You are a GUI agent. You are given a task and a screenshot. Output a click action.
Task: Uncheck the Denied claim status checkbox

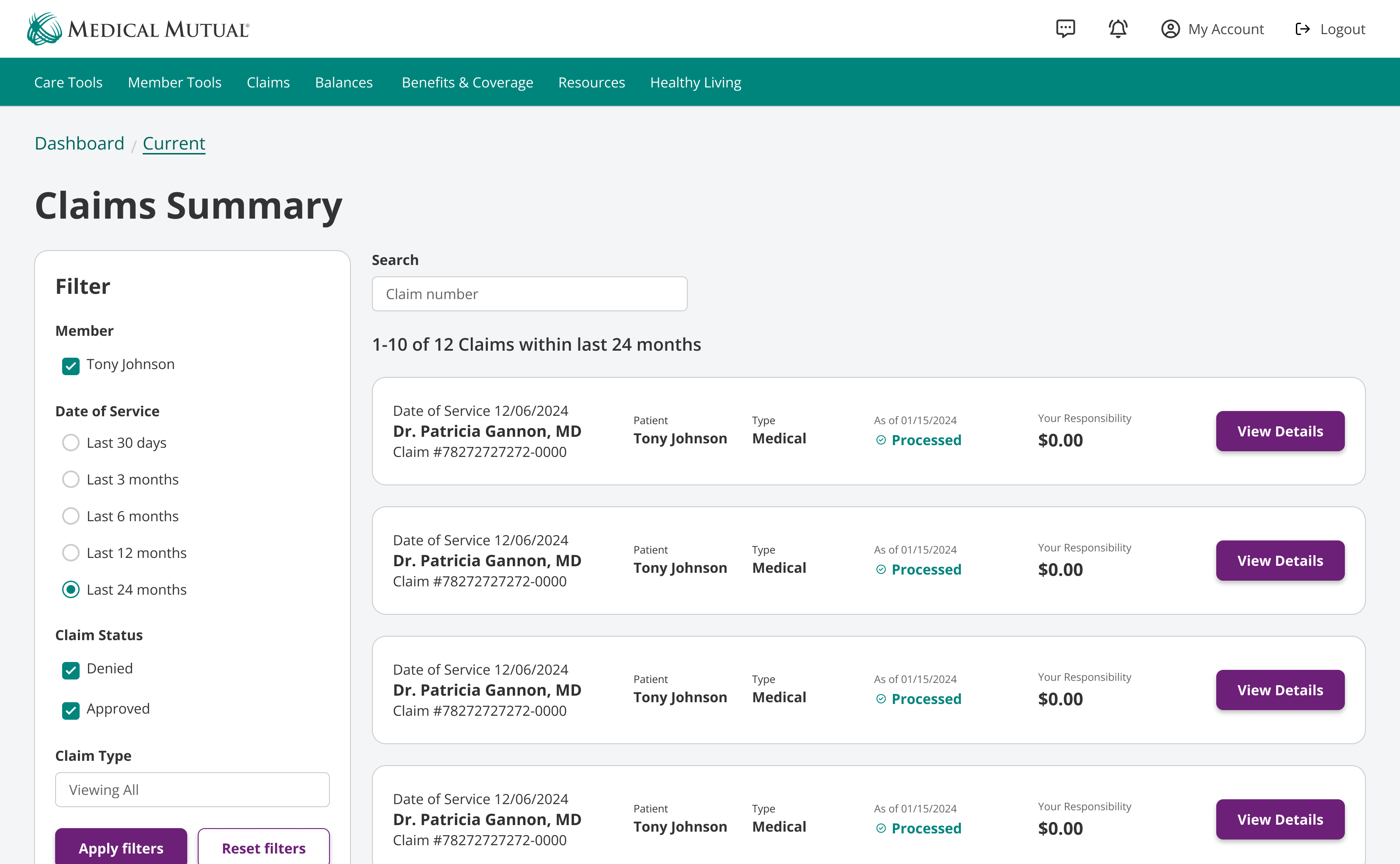[x=71, y=670]
